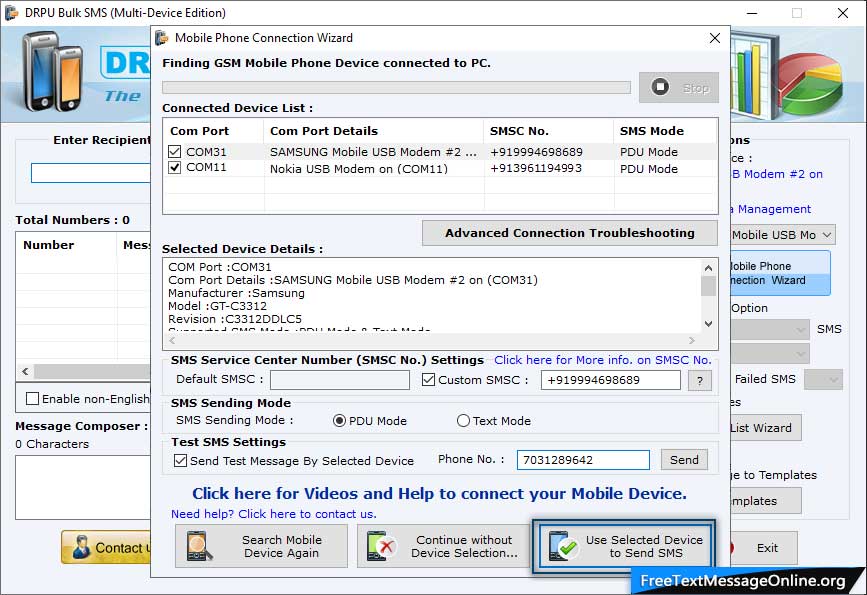Click the magnifier phone search icon

[x=199, y=546]
